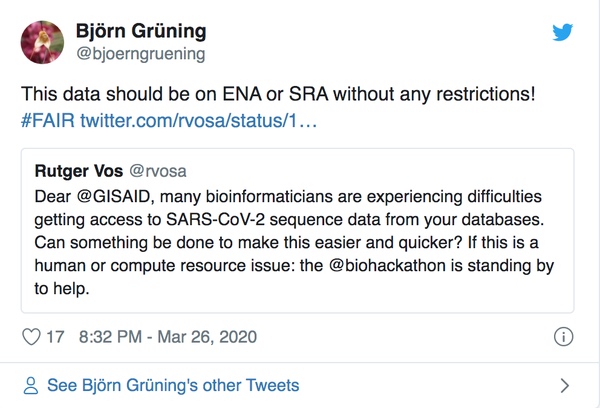Click the person icon beside See other Tweets

[x=31, y=385]
